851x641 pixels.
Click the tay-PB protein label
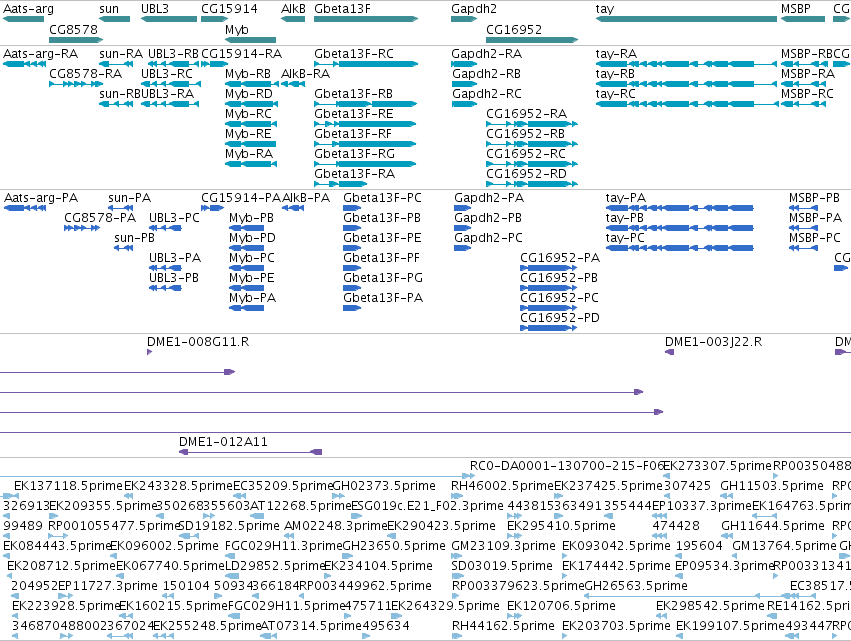[x=625, y=218]
